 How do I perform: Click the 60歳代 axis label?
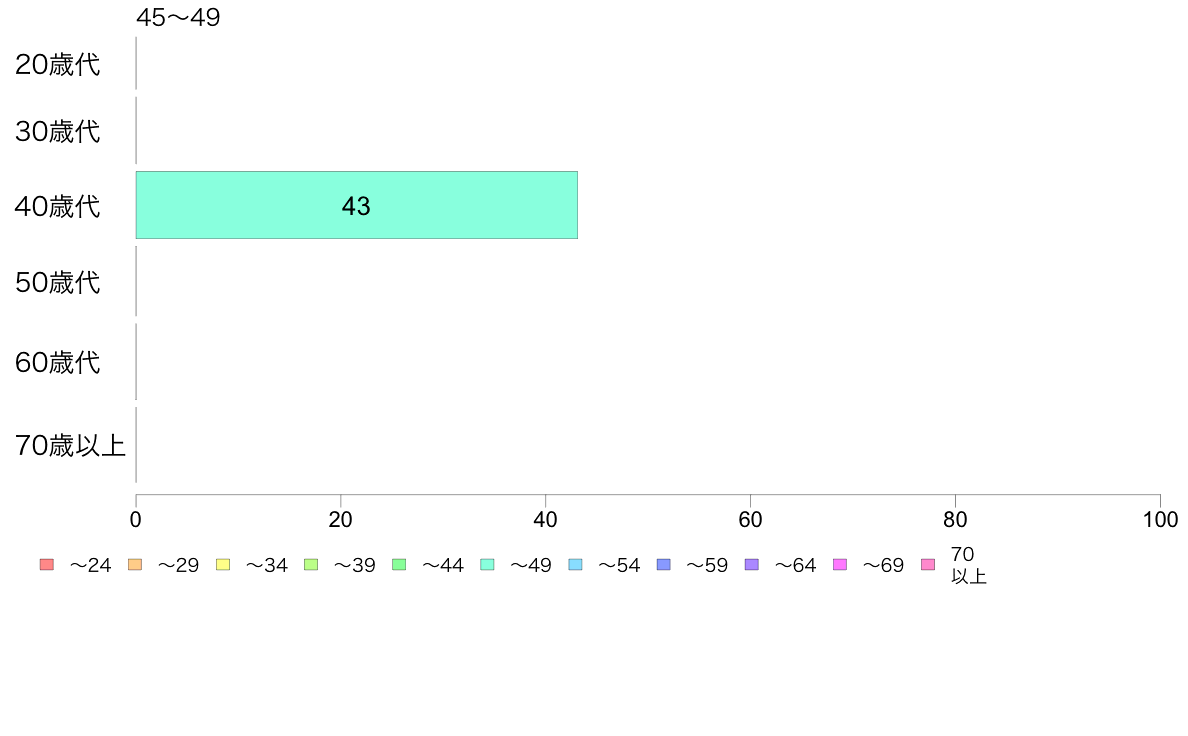(58, 362)
